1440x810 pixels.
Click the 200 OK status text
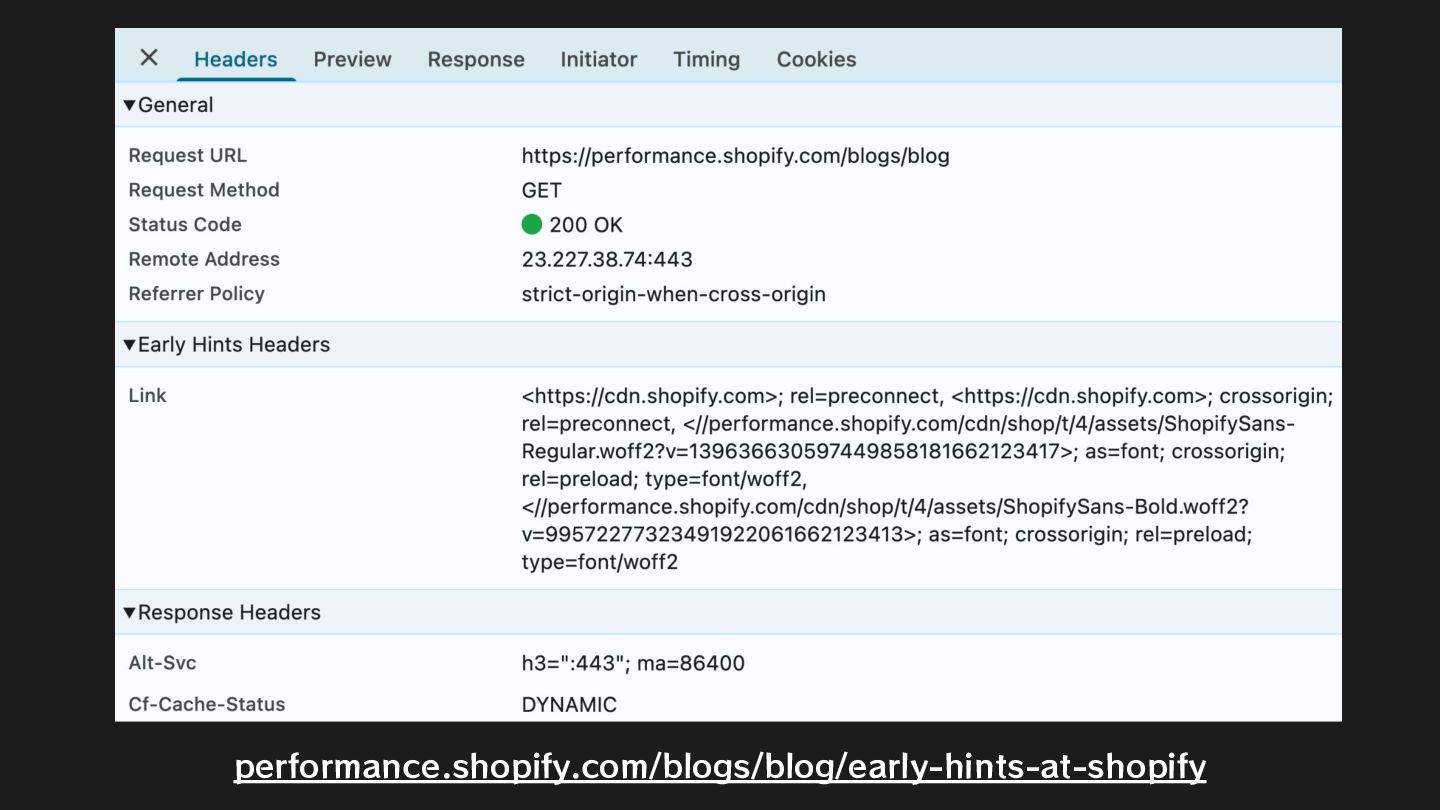pos(586,225)
